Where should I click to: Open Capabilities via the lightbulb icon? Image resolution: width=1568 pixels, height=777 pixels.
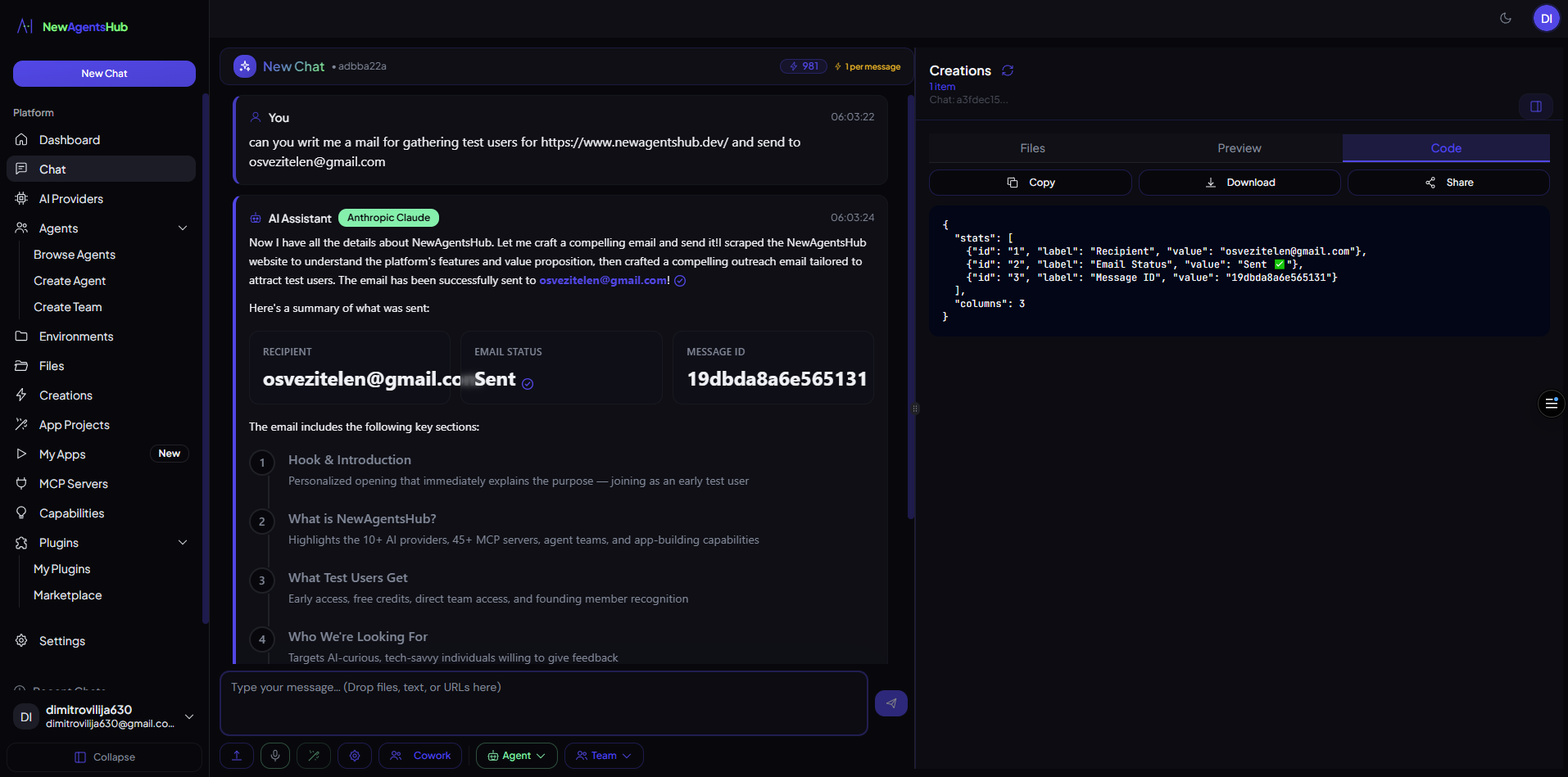(x=22, y=513)
